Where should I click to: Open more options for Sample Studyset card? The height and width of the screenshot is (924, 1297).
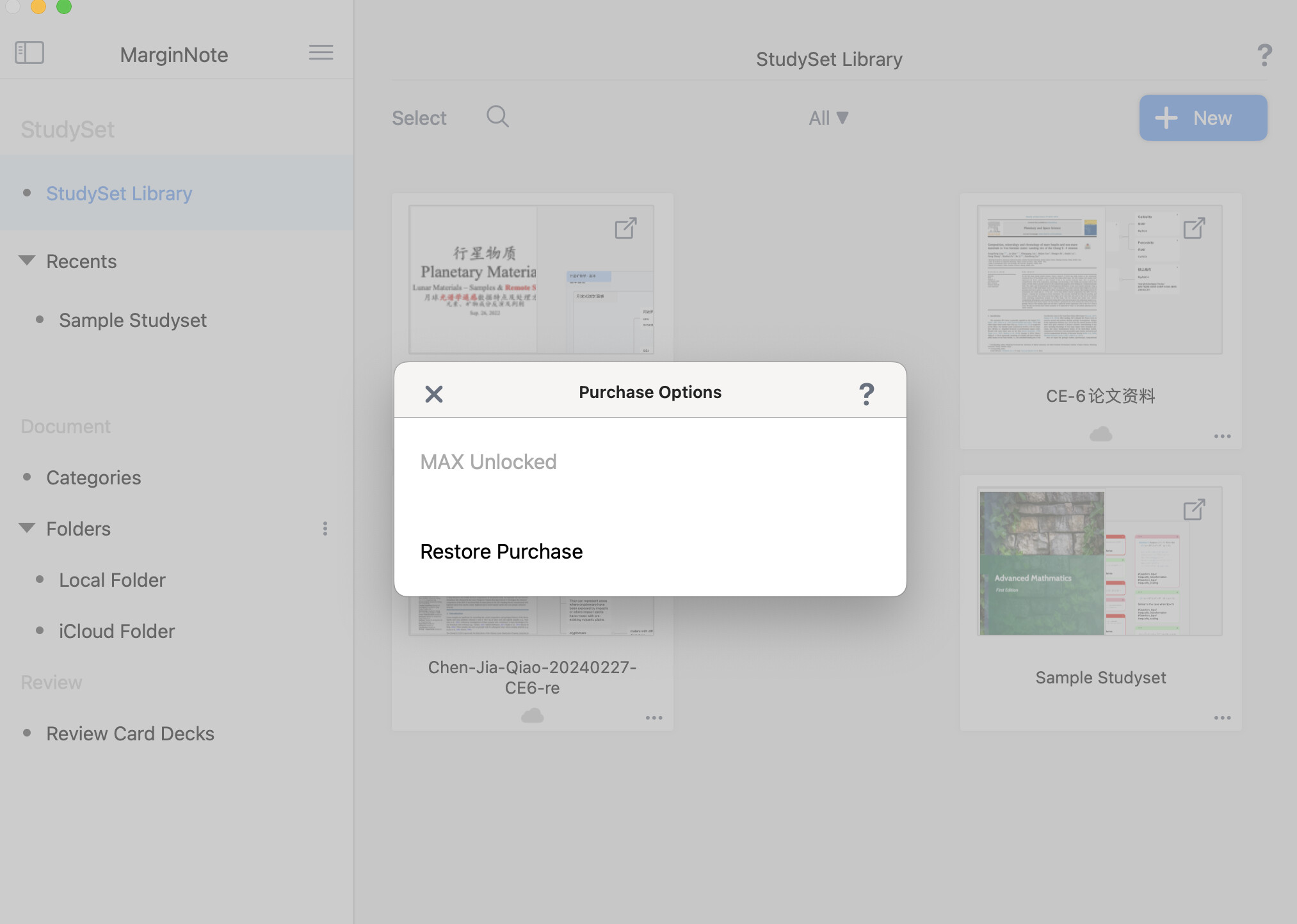tap(1222, 718)
